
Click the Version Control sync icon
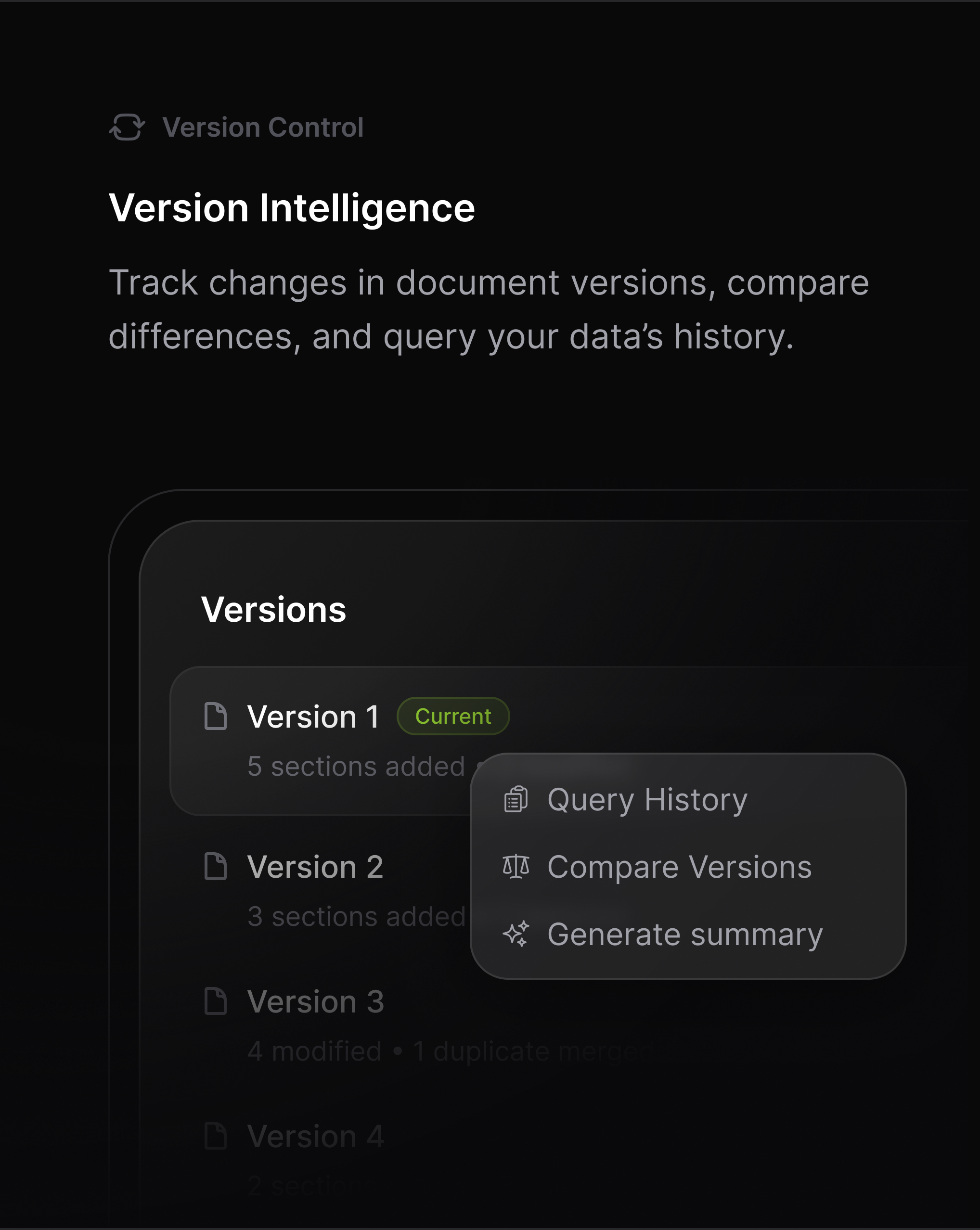click(x=127, y=127)
